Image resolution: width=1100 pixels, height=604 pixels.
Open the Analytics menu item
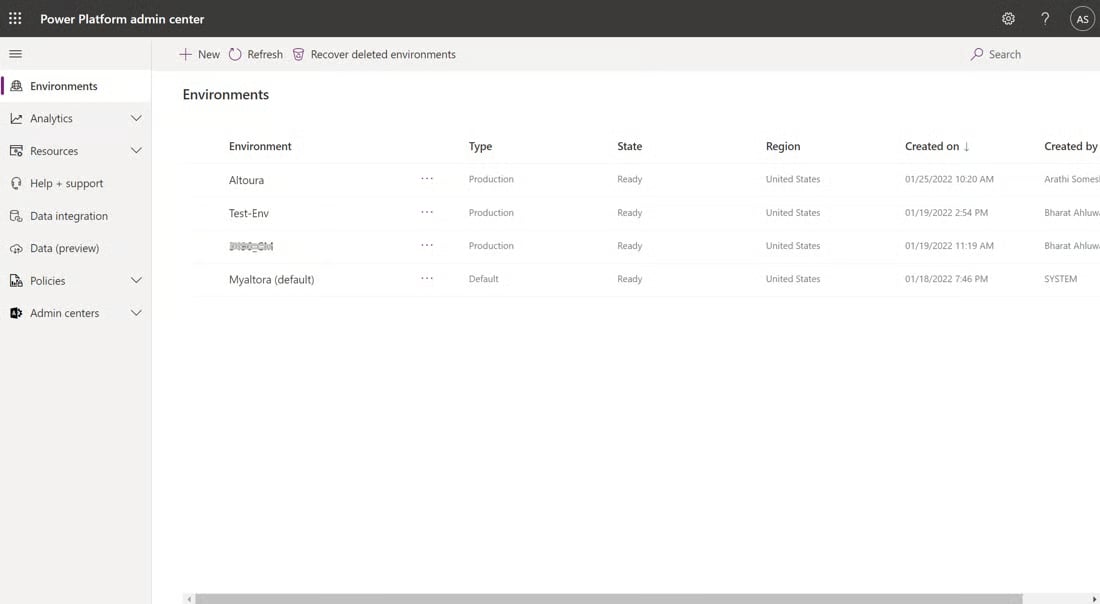pyautogui.click(x=75, y=119)
